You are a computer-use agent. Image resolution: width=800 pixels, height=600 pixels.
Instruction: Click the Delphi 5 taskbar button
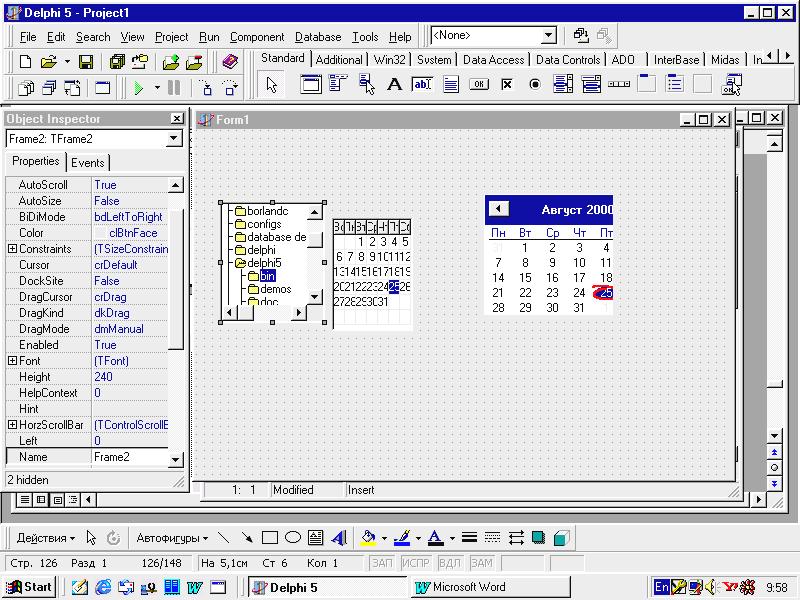(327, 587)
